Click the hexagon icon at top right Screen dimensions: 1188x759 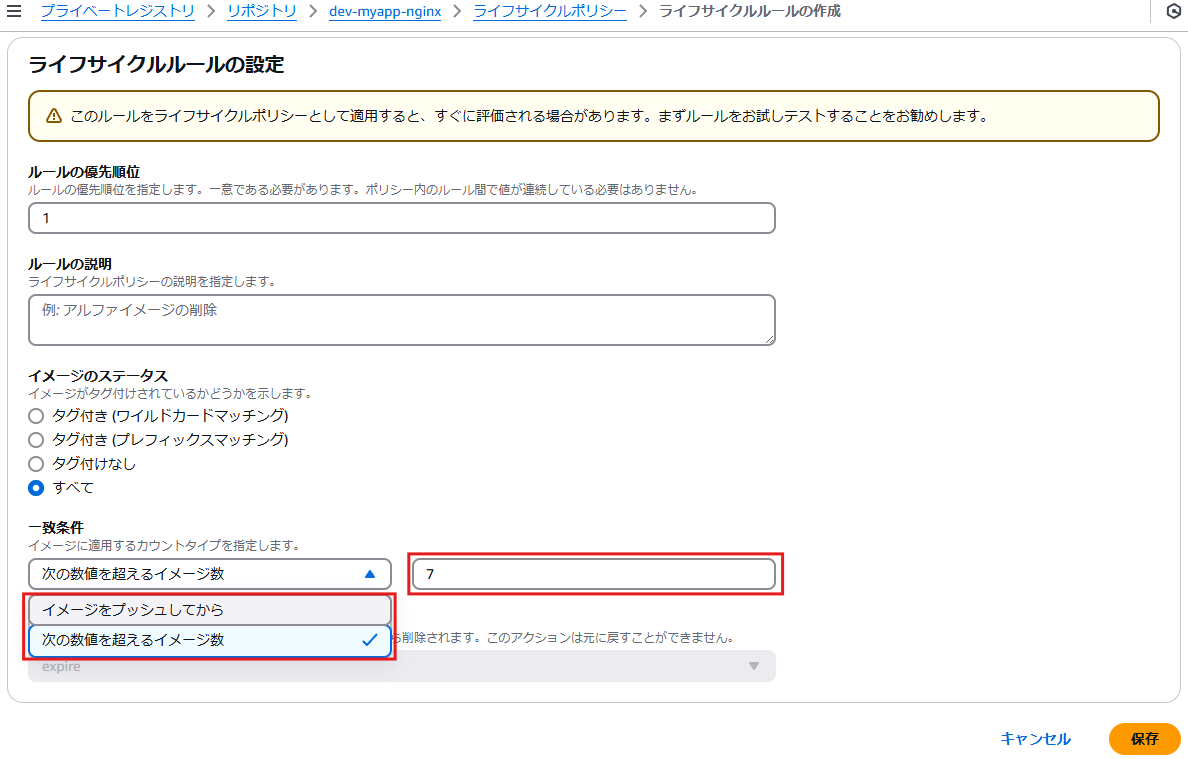click(1173, 11)
